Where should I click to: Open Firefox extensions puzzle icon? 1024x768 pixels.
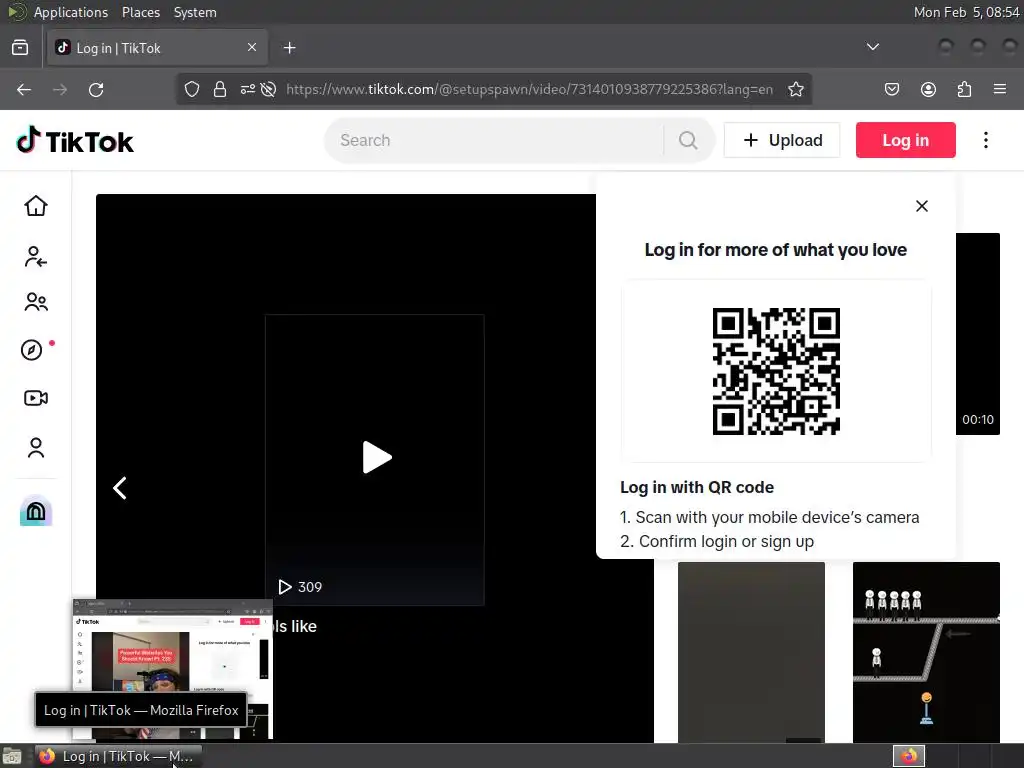click(x=964, y=89)
